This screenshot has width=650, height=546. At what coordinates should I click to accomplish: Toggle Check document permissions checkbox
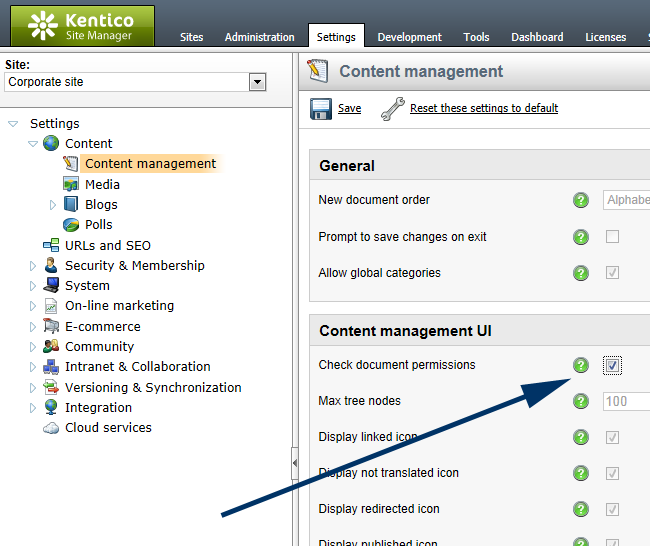tap(612, 366)
